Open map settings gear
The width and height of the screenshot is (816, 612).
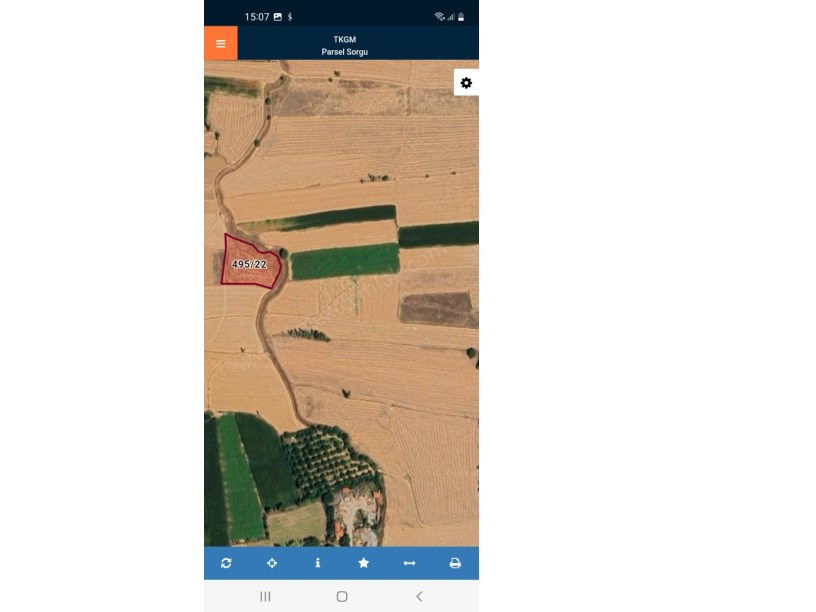466,83
